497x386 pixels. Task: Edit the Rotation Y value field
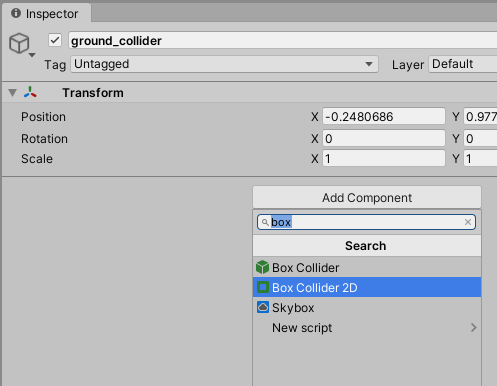pyautogui.click(x=480, y=138)
